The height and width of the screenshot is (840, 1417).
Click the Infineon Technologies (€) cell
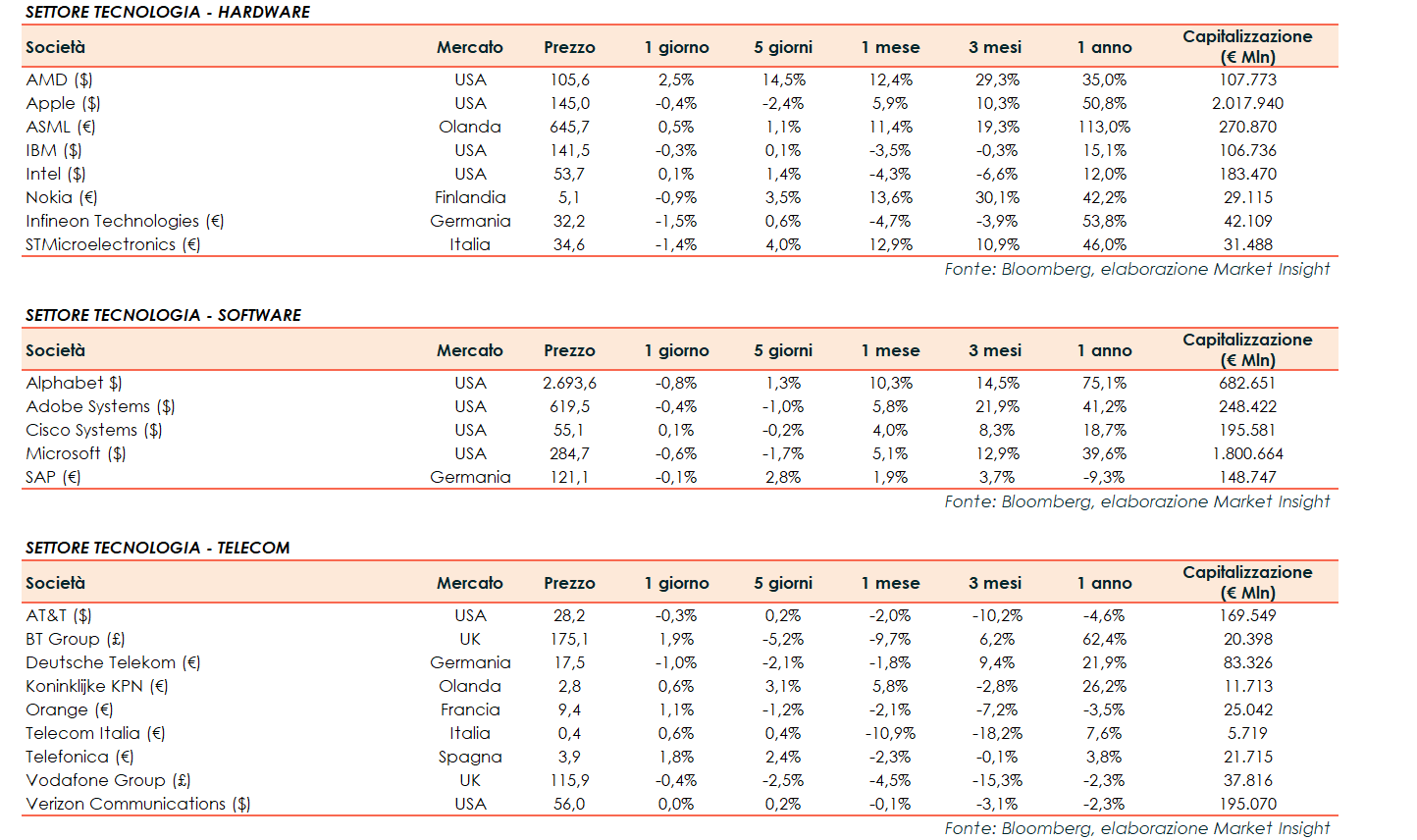[x=125, y=221]
